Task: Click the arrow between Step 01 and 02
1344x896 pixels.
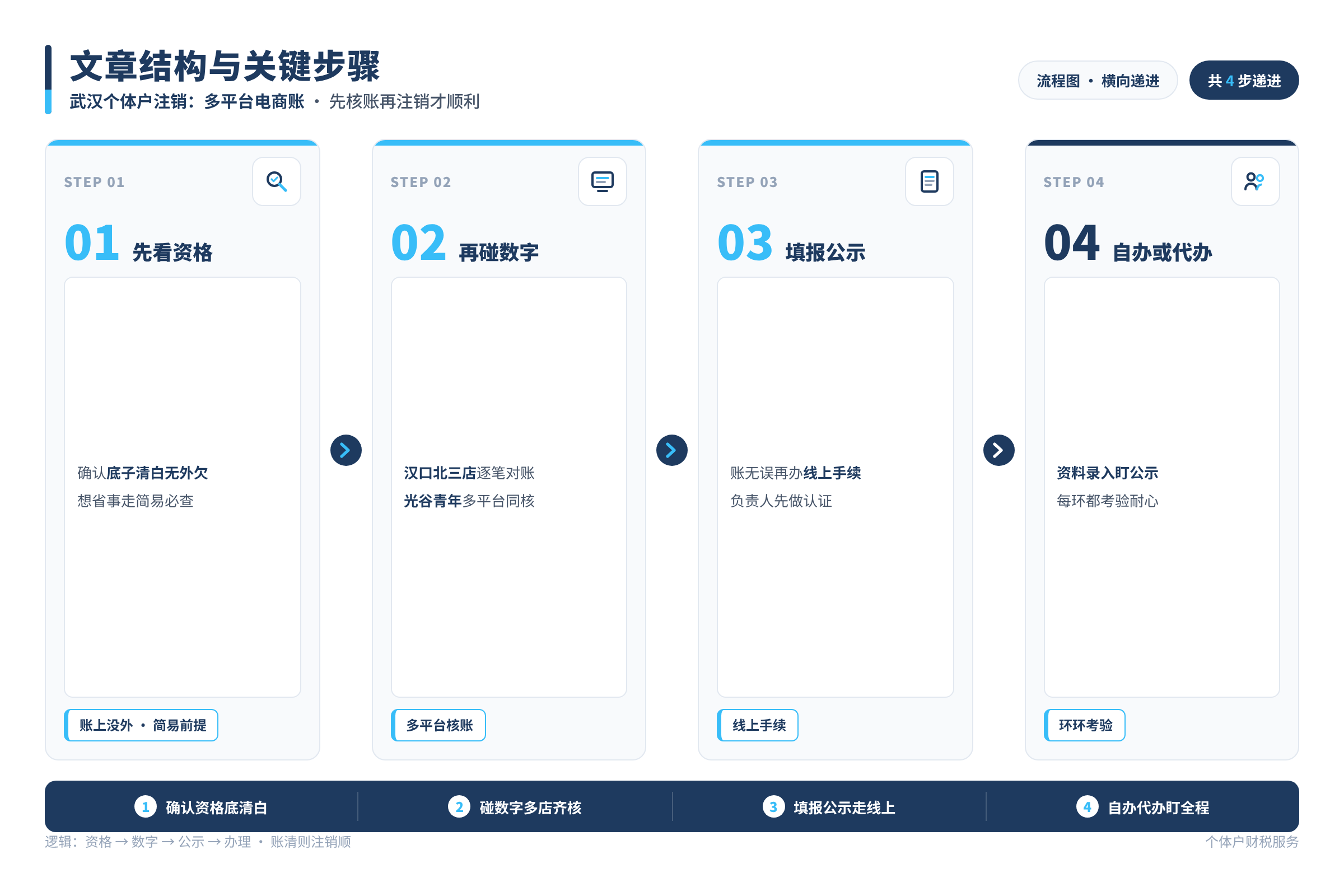Action: pyautogui.click(x=346, y=450)
